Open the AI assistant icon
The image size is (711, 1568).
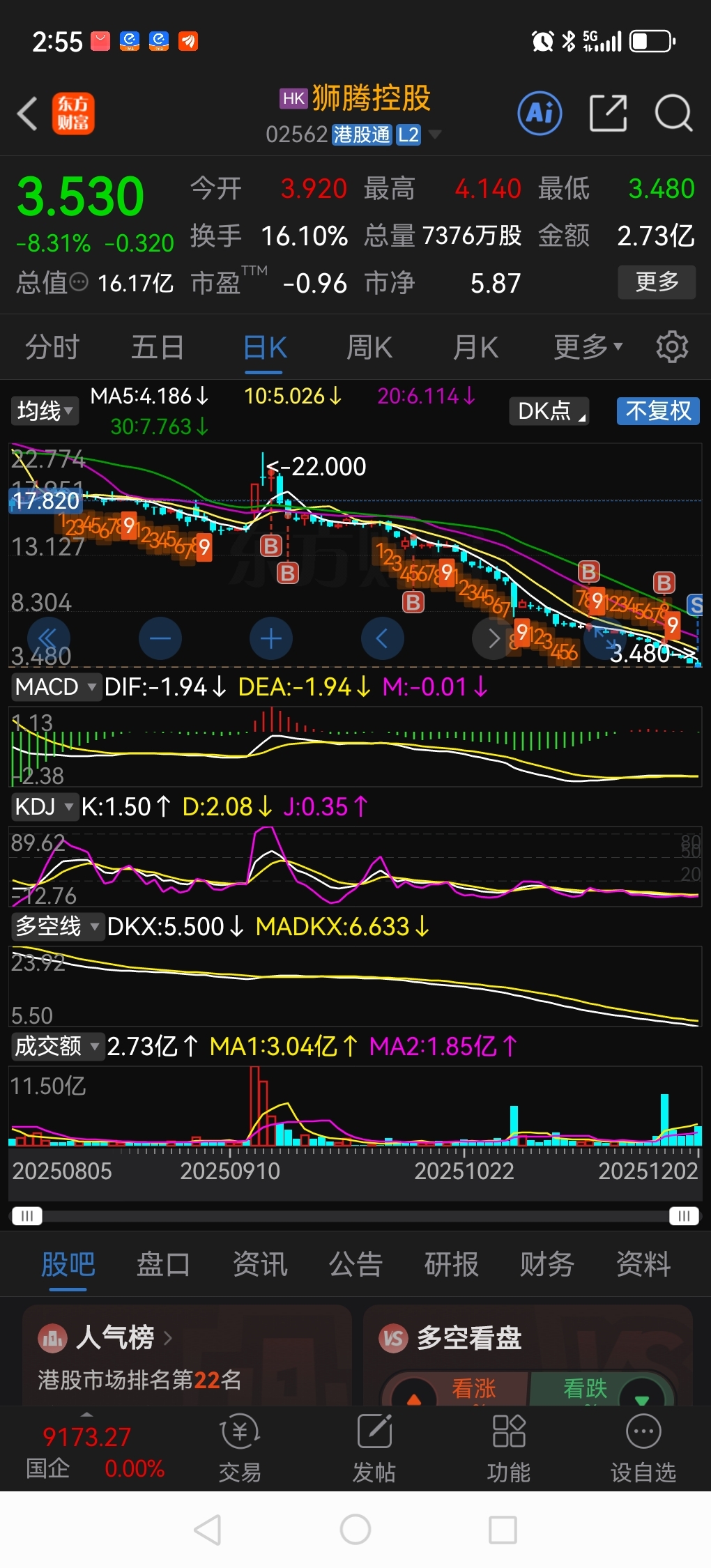(x=540, y=113)
